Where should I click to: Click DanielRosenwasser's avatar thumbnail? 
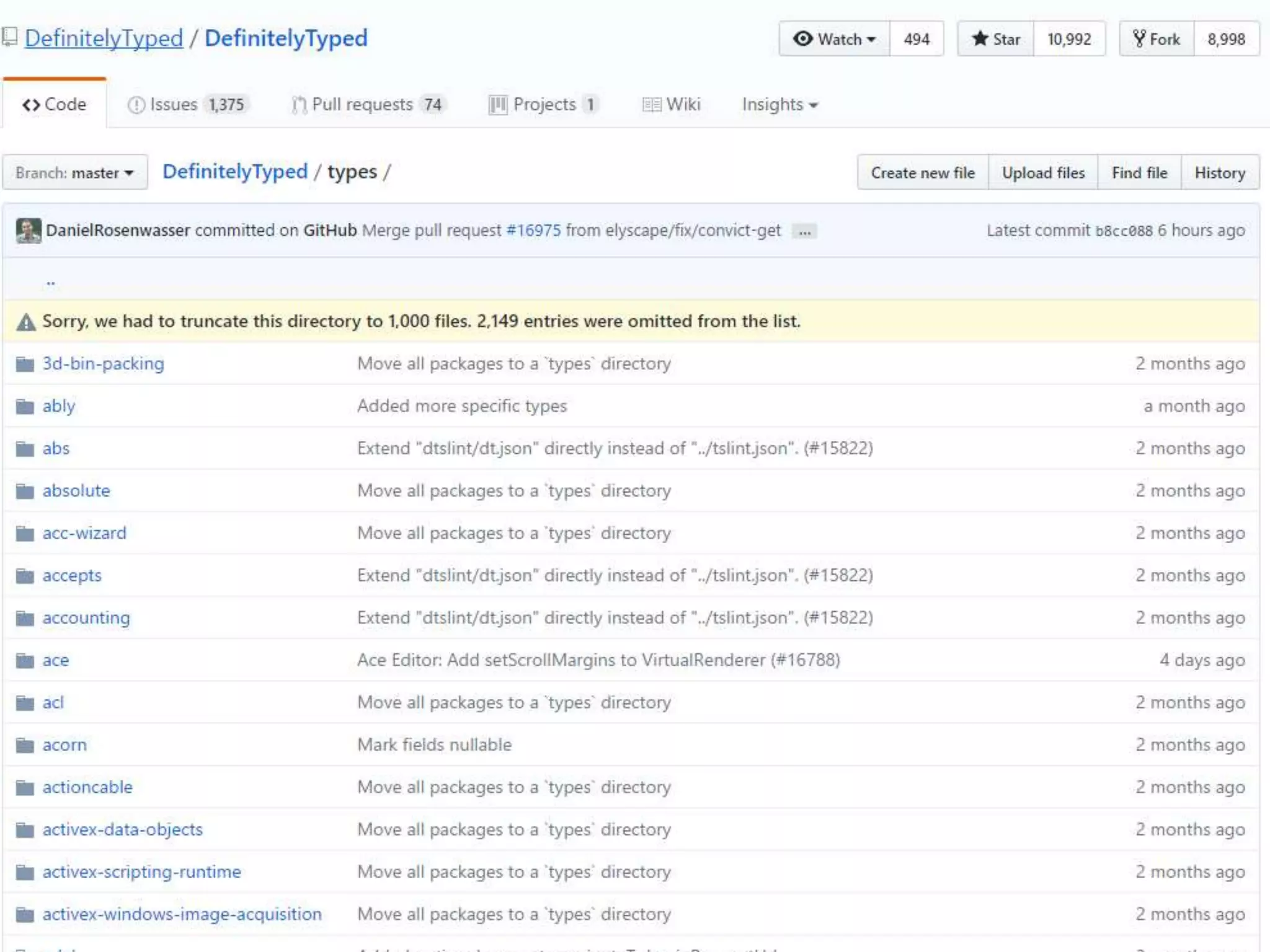click(x=29, y=231)
